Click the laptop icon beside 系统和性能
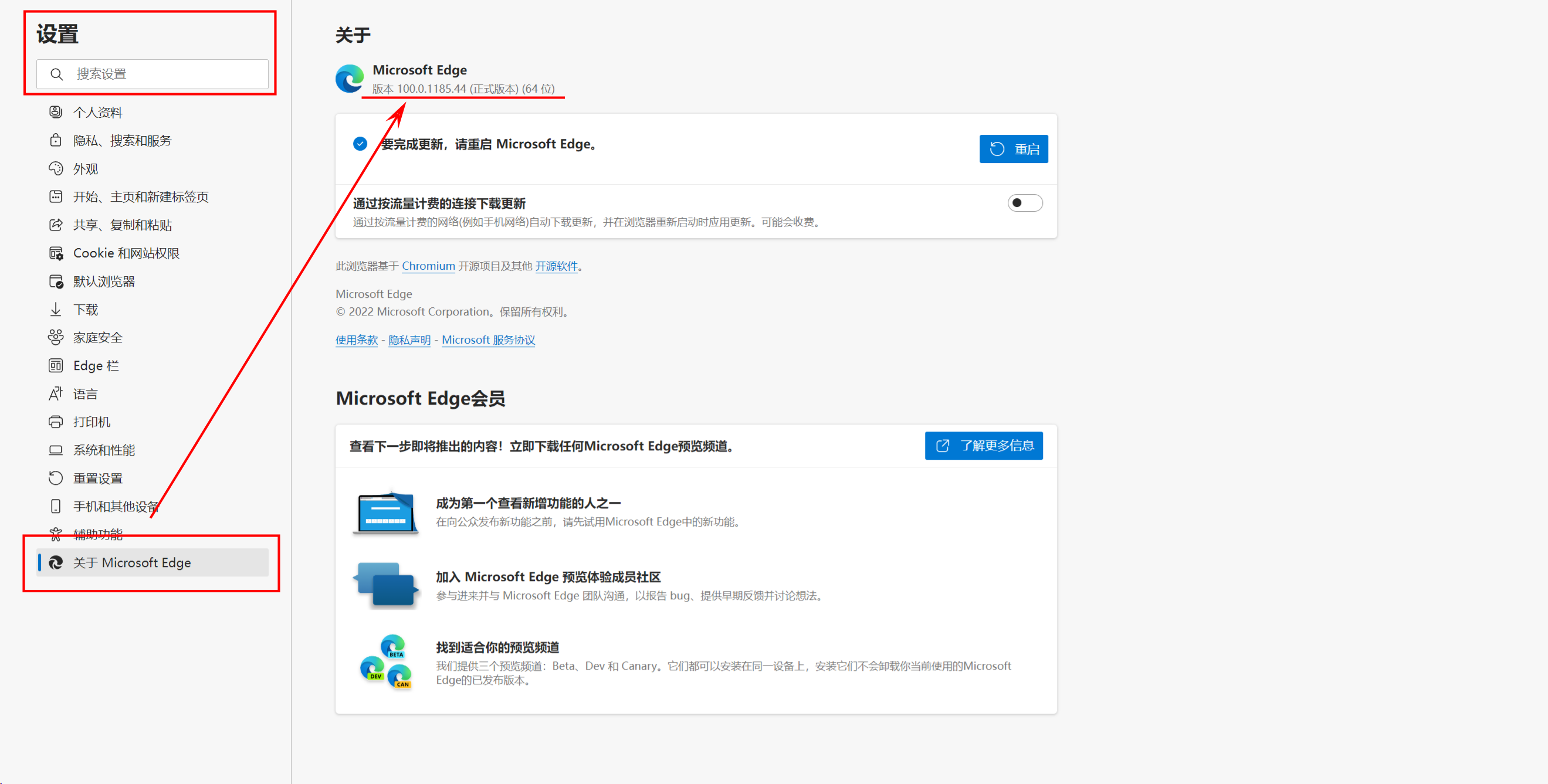This screenshot has height=784, width=1548. (55, 450)
